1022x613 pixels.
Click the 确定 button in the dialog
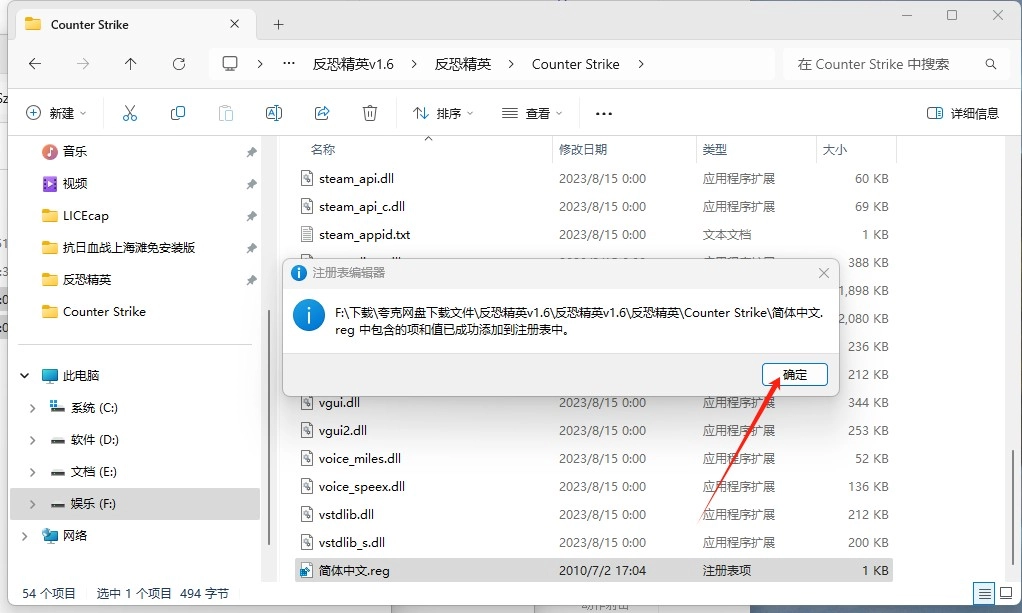pos(794,374)
